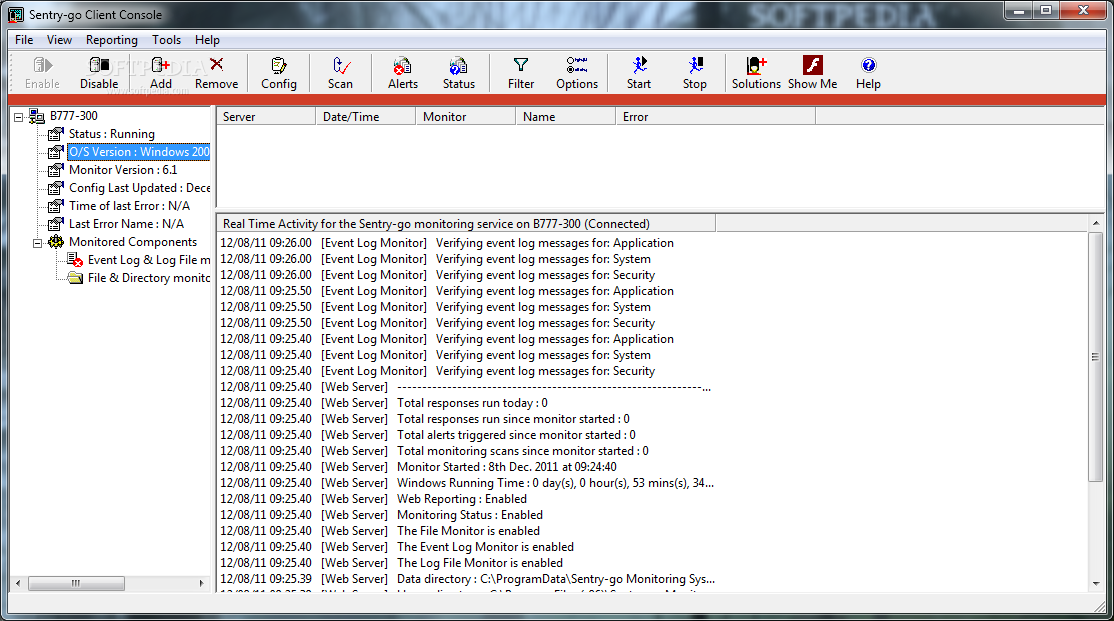Click the Add server icon
This screenshot has width=1114, height=621.
pyautogui.click(x=161, y=65)
